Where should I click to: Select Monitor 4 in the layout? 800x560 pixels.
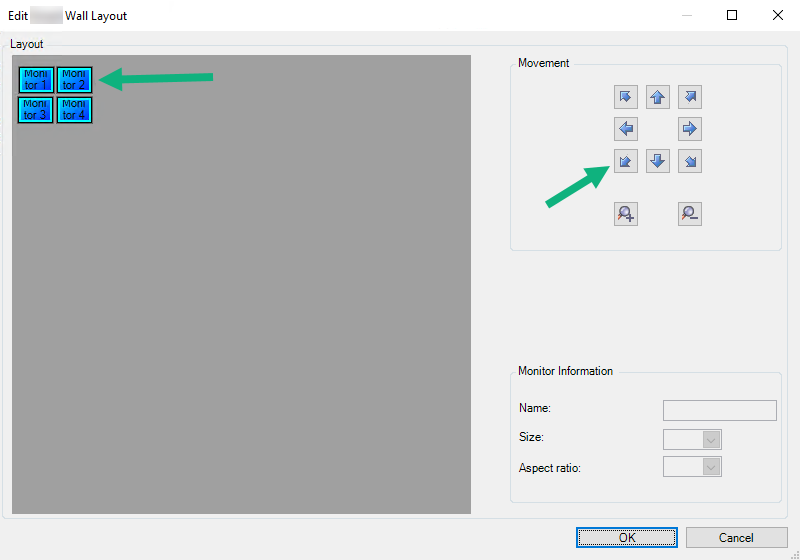(74, 109)
